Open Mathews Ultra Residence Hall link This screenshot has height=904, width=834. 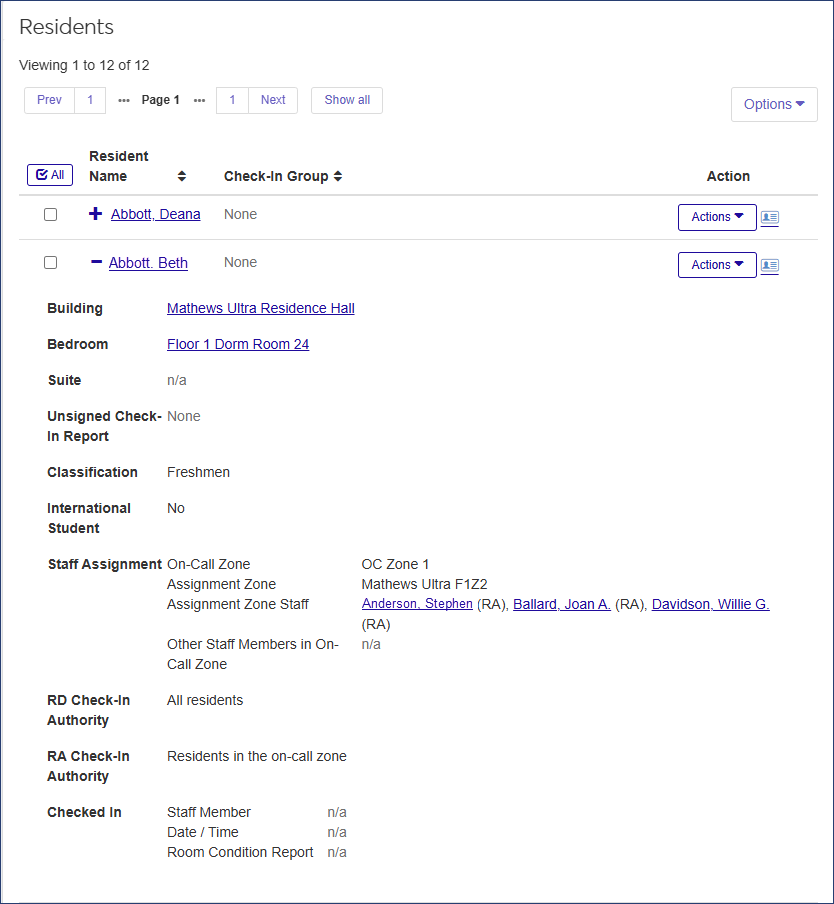pyautogui.click(x=261, y=308)
